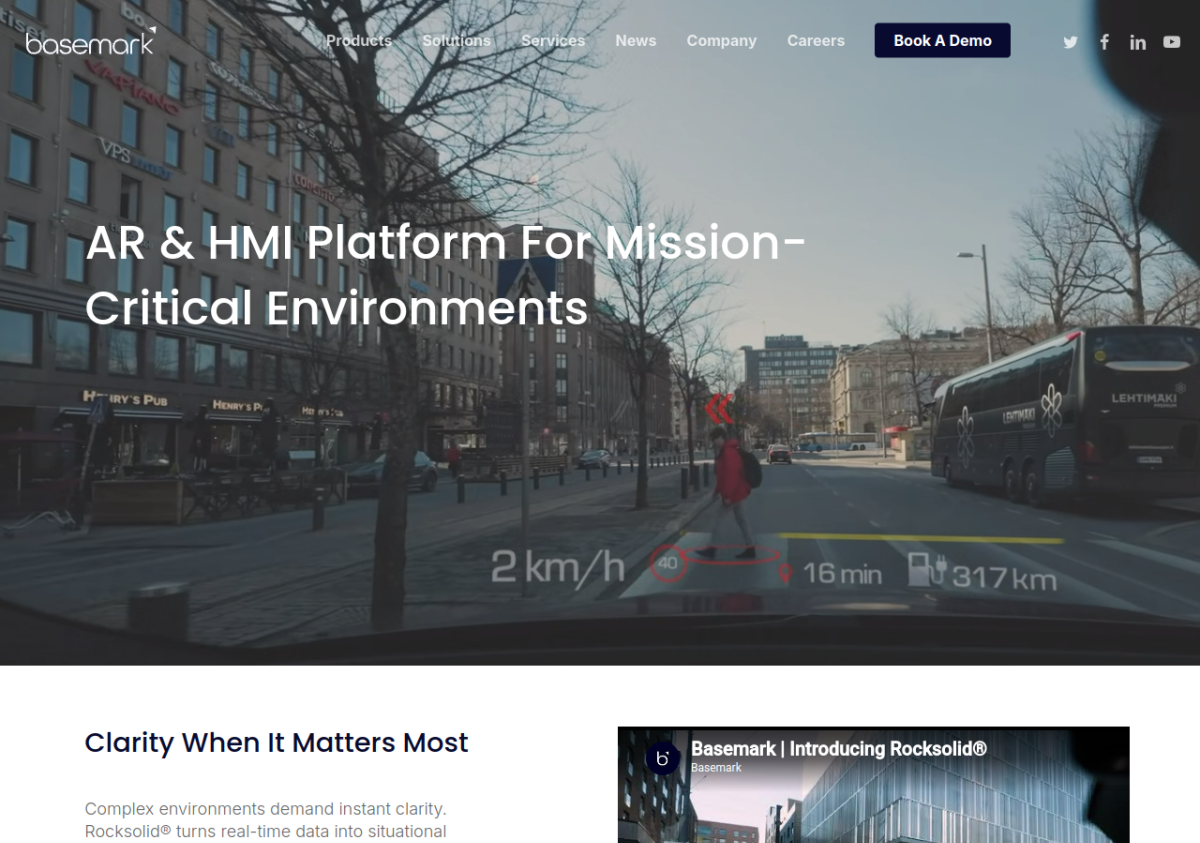The height and width of the screenshot is (843, 1200).
Task: Play the Introducing Rocksolid video thumbnail
Action: coord(873,785)
